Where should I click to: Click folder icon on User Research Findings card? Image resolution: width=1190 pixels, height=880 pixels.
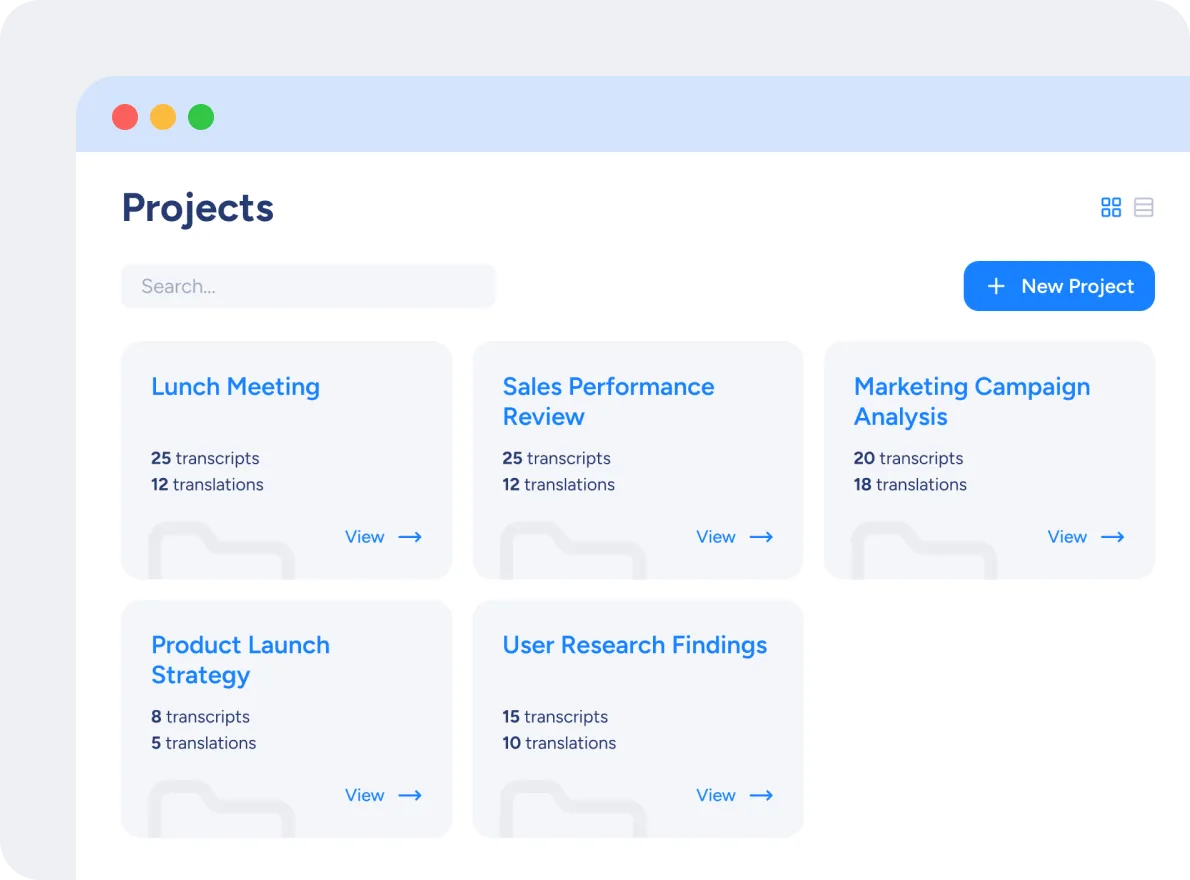572,811
